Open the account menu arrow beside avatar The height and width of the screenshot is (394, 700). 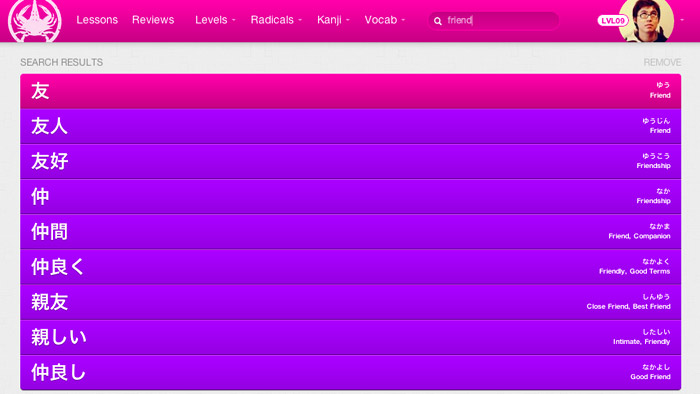click(x=682, y=20)
